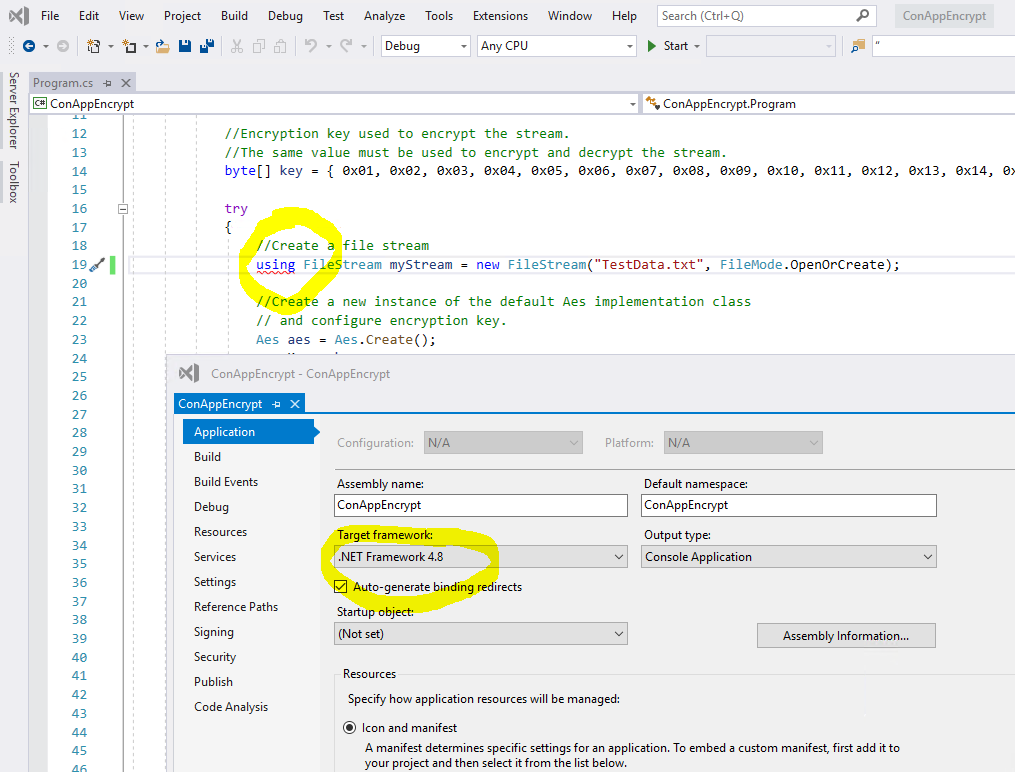Click the Undo arrow icon

click(x=311, y=46)
